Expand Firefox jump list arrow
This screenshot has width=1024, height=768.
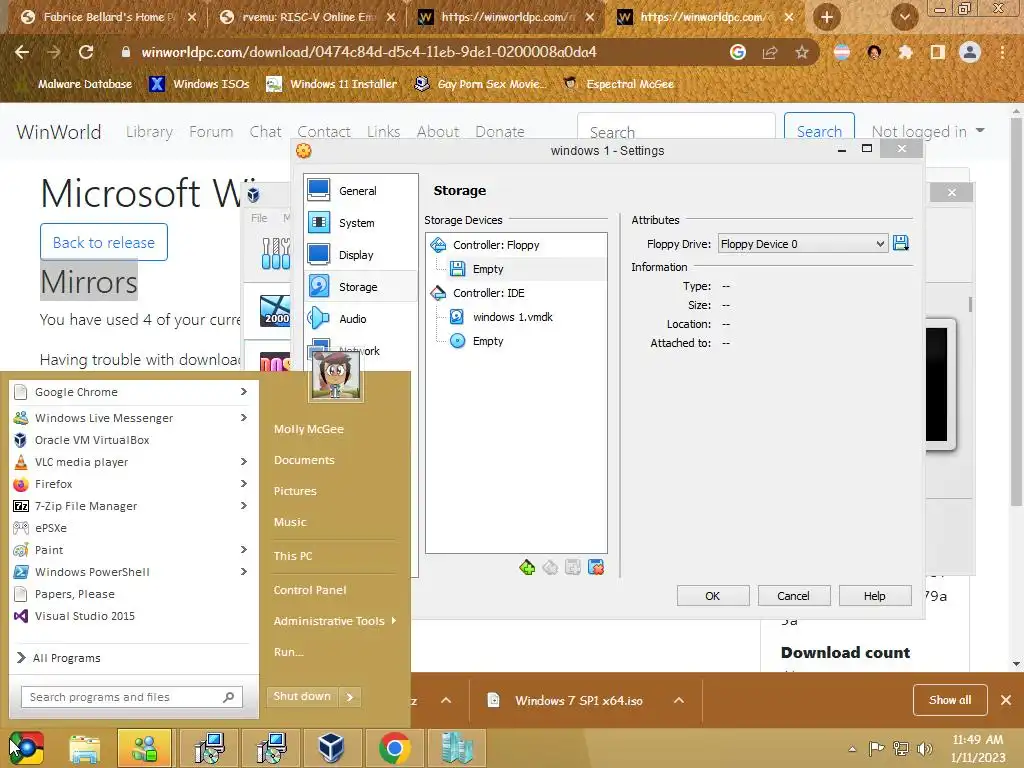coord(244,484)
